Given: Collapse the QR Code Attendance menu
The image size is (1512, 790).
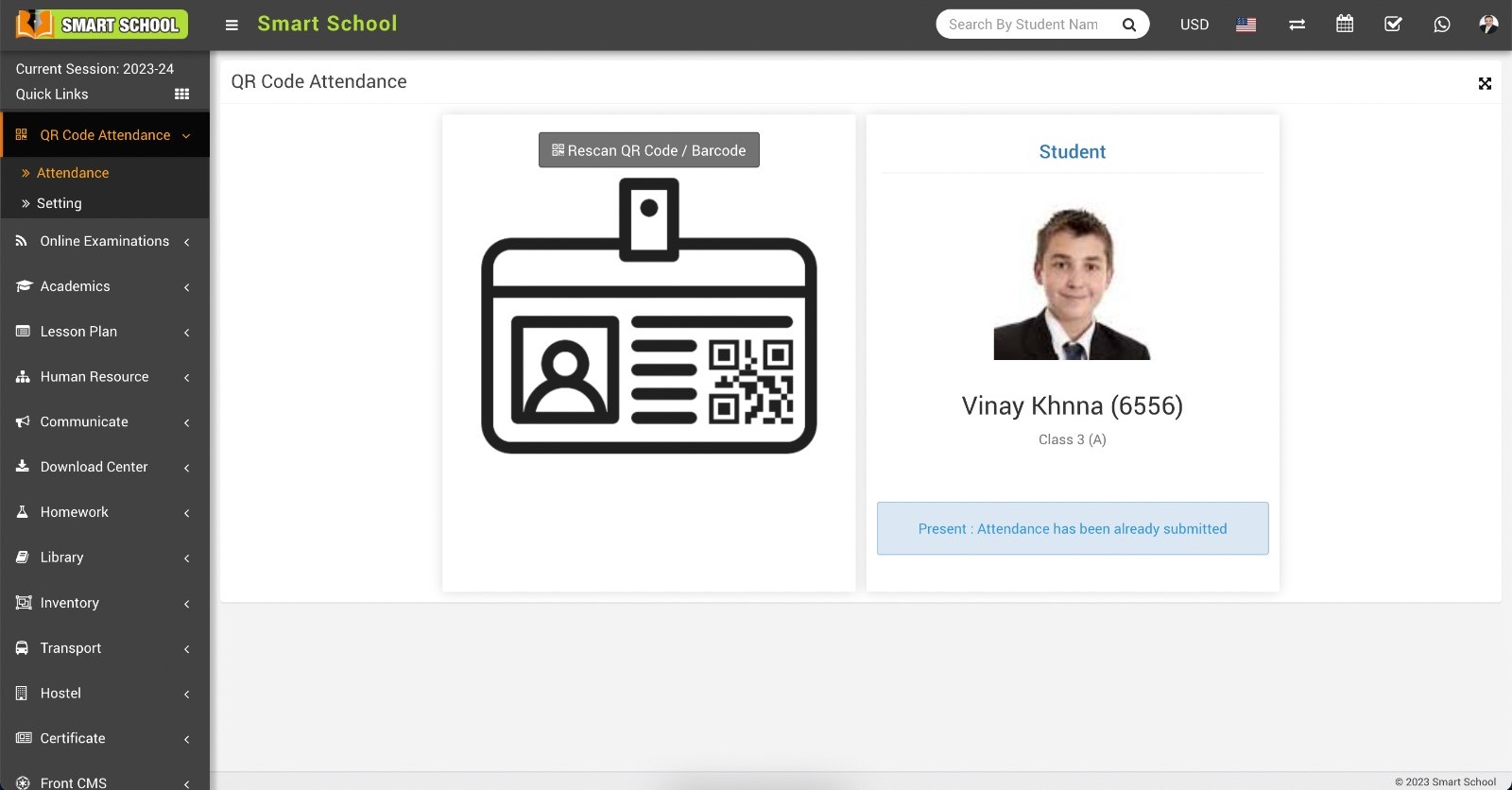Looking at the screenshot, I should (105, 135).
